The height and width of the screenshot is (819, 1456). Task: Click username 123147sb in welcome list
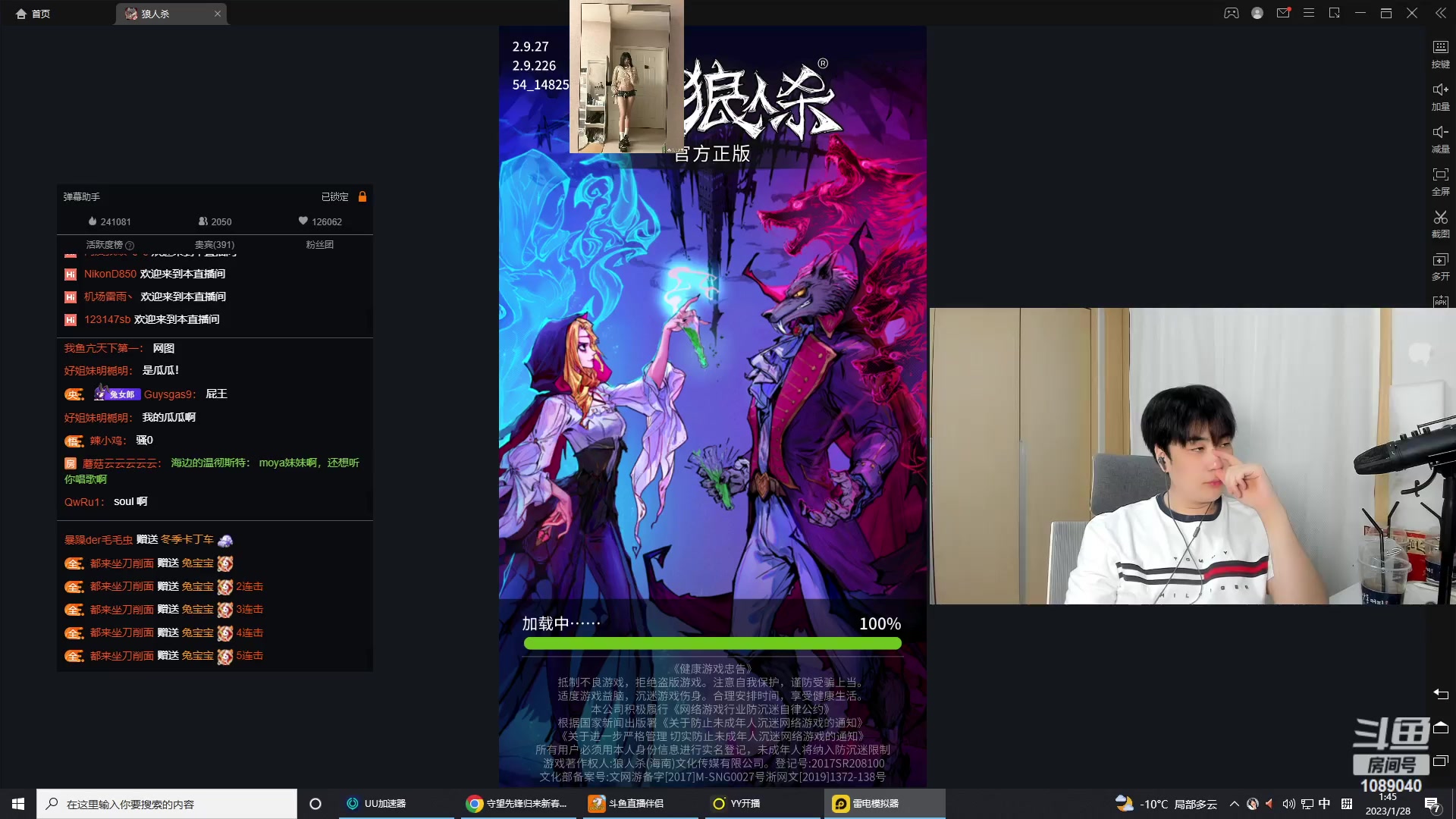click(107, 319)
